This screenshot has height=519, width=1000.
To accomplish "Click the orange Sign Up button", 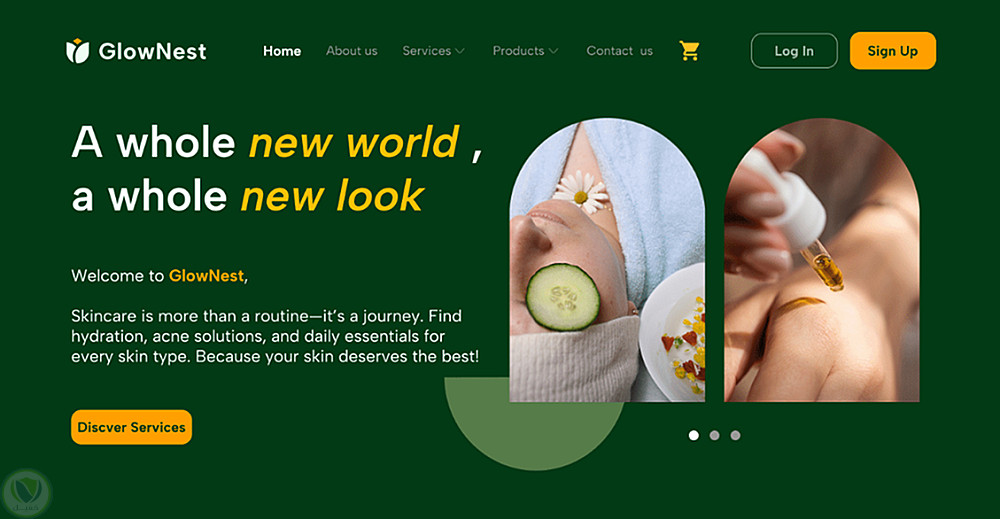I will (893, 51).
